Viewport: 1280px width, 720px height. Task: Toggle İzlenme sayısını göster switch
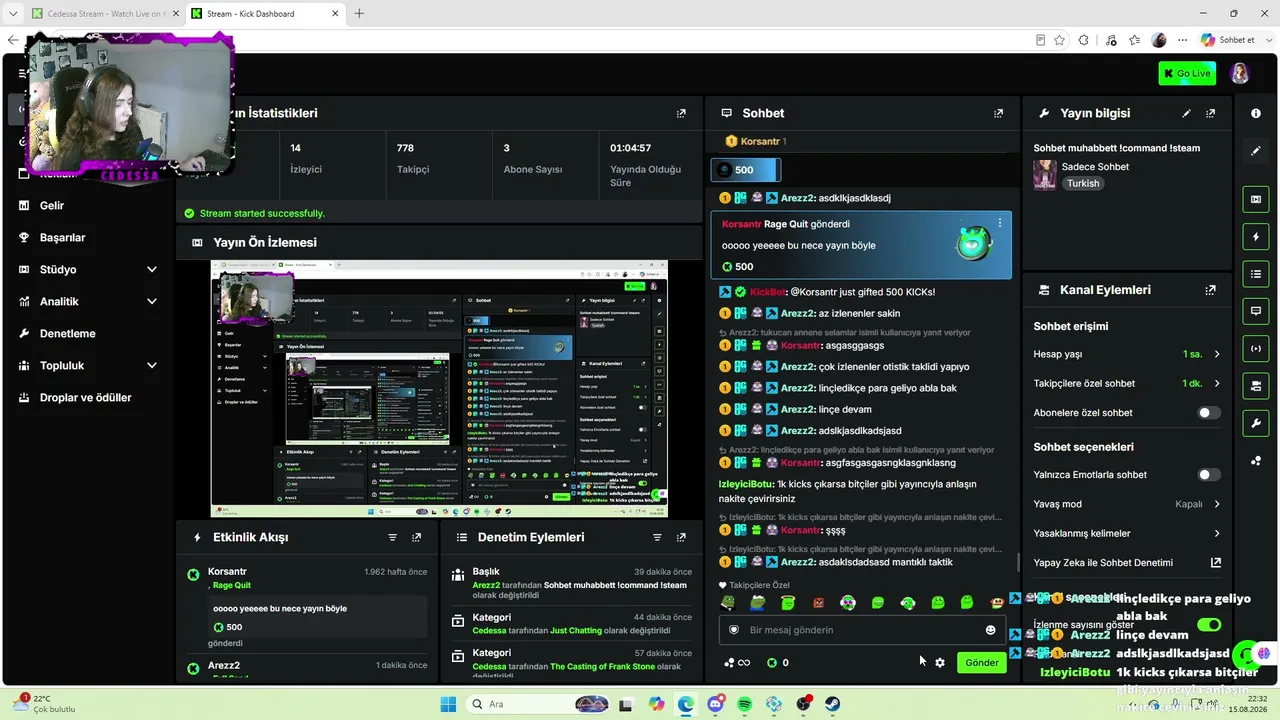pyautogui.click(x=1209, y=625)
